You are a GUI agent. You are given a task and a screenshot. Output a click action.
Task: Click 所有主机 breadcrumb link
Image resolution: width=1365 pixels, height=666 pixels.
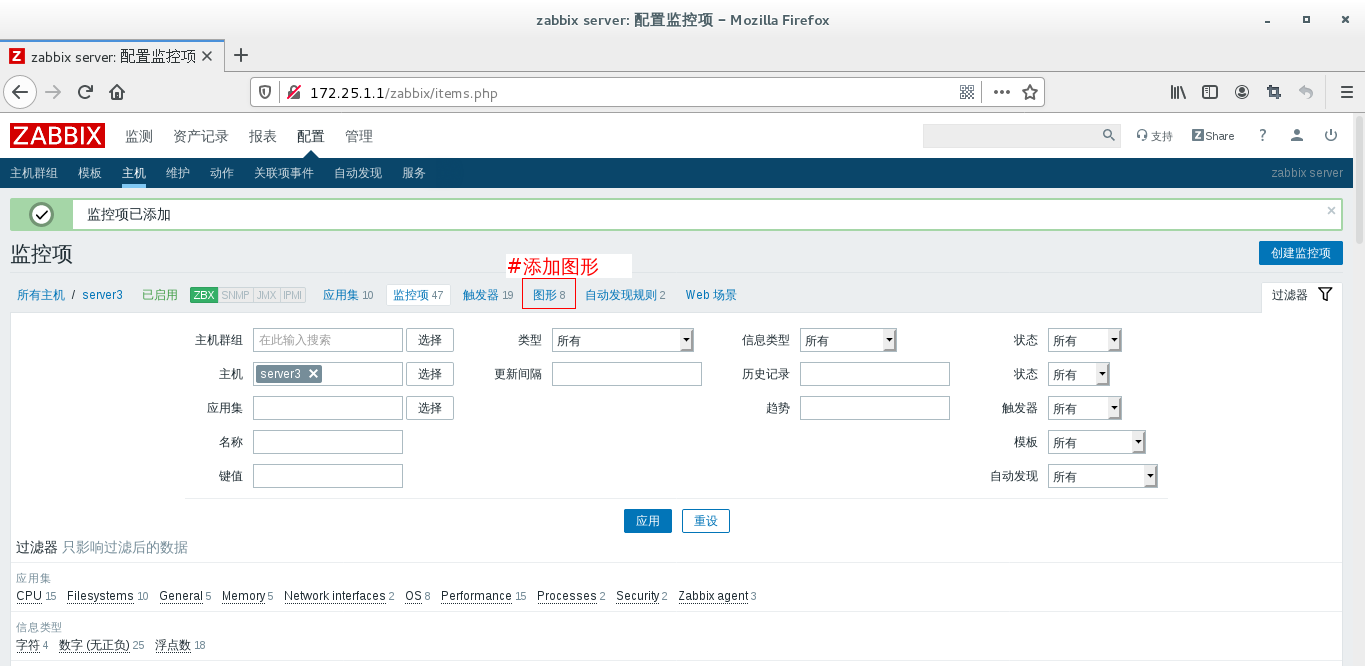[x=41, y=295]
